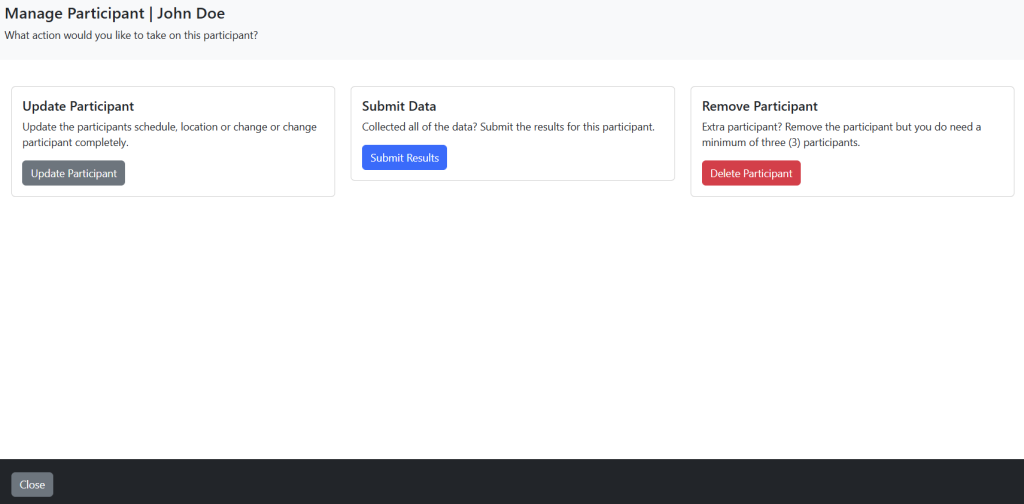Click the dark footer bar beside Close
This screenshot has width=1024, height=504.
[x=522, y=482]
